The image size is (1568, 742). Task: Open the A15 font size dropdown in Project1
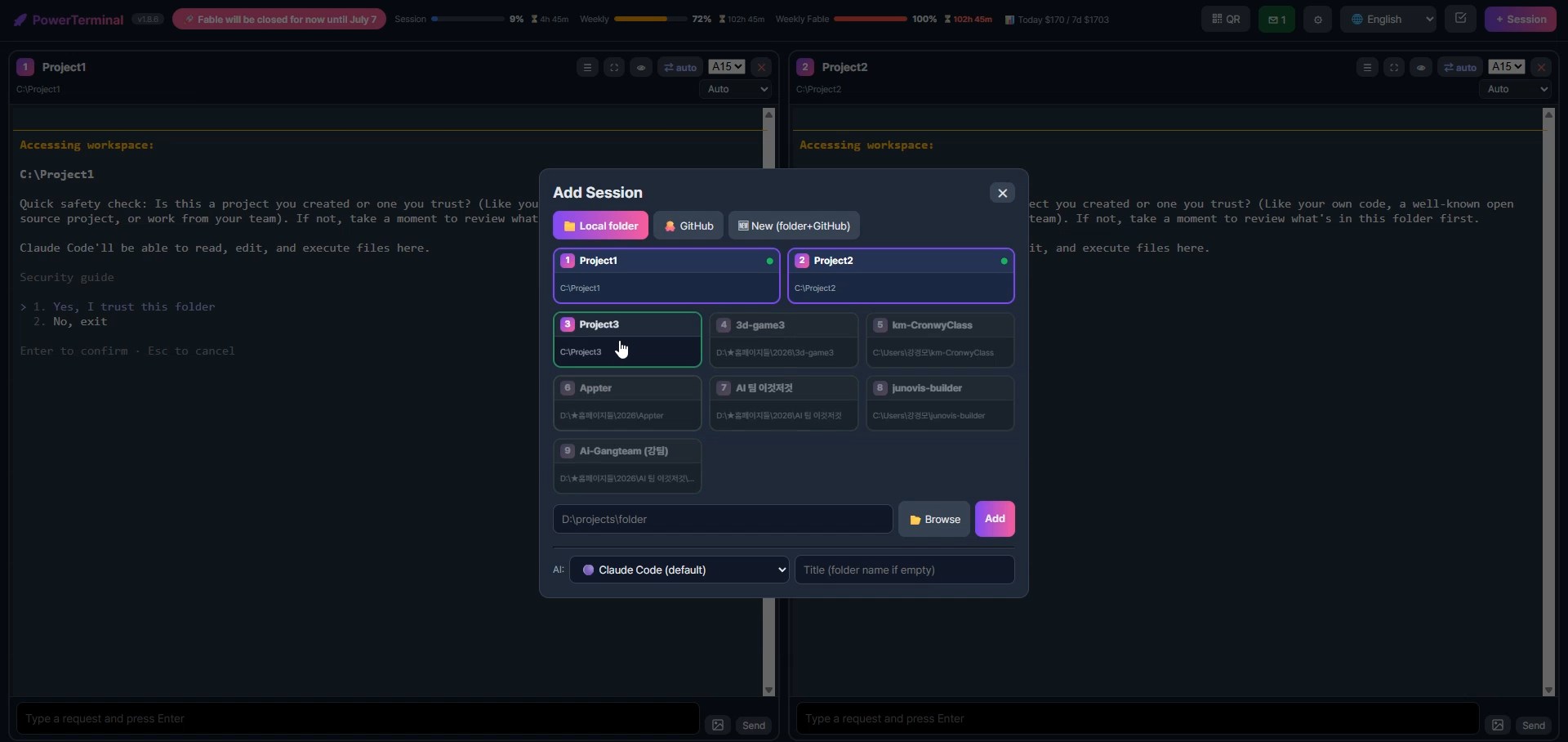pyautogui.click(x=726, y=66)
